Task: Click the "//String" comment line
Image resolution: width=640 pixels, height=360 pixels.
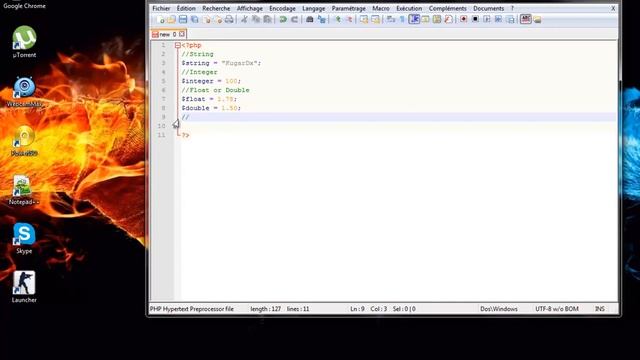Action: coord(198,54)
